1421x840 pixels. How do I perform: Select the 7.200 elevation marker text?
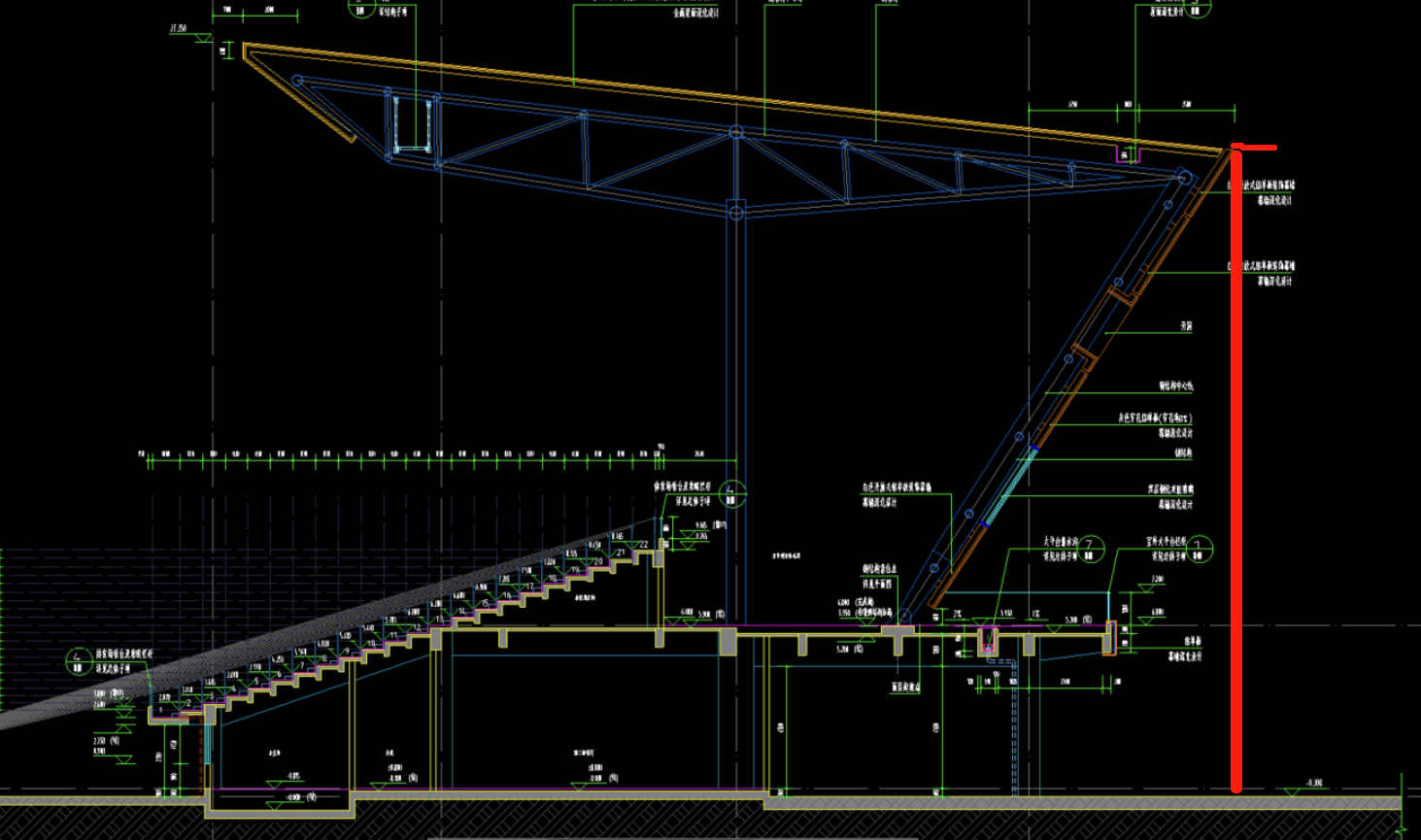pyautogui.click(x=1157, y=580)
